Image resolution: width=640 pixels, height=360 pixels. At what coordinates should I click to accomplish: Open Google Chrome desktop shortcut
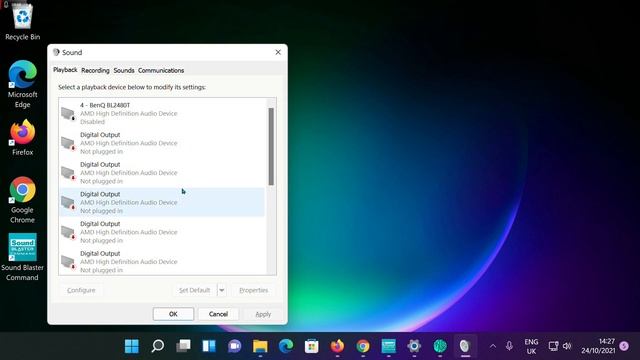[x=22, y=200]
